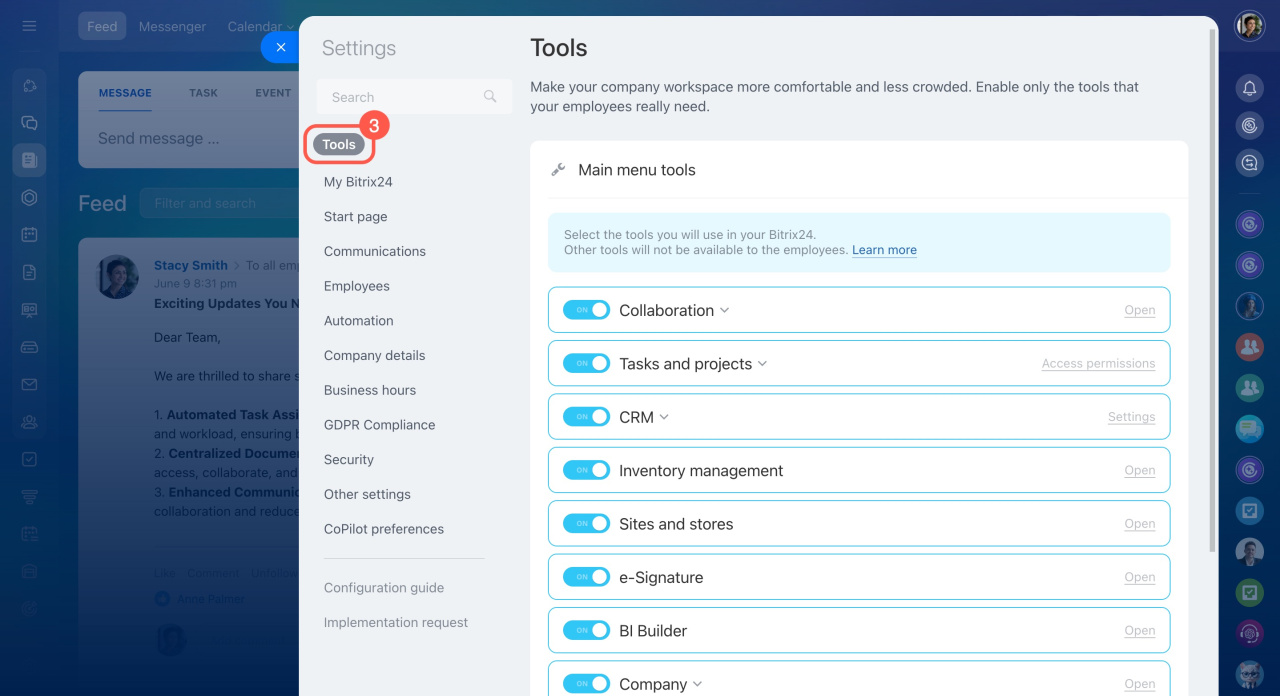This screenshot has height=696, width=1280.
Task: Click the Implementation request link
Action: click(396, 622)
